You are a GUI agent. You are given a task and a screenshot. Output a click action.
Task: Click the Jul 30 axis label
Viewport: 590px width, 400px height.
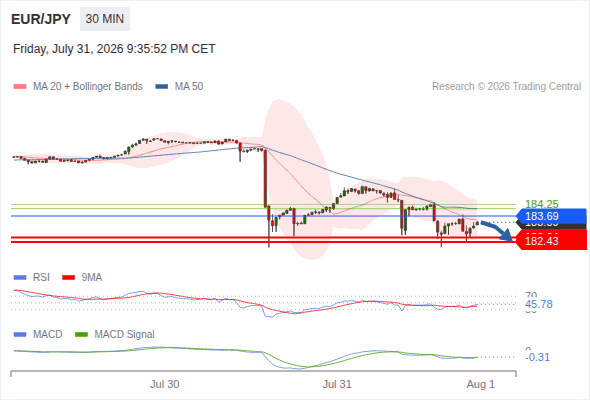point(164,384)
